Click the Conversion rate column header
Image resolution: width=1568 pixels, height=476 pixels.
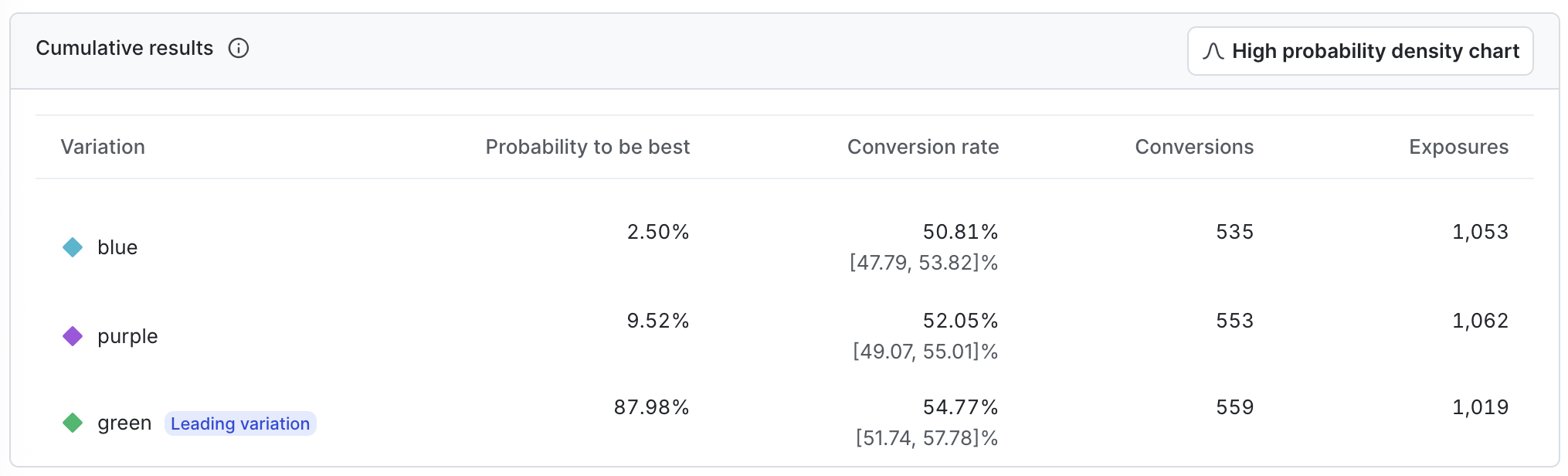922,147
